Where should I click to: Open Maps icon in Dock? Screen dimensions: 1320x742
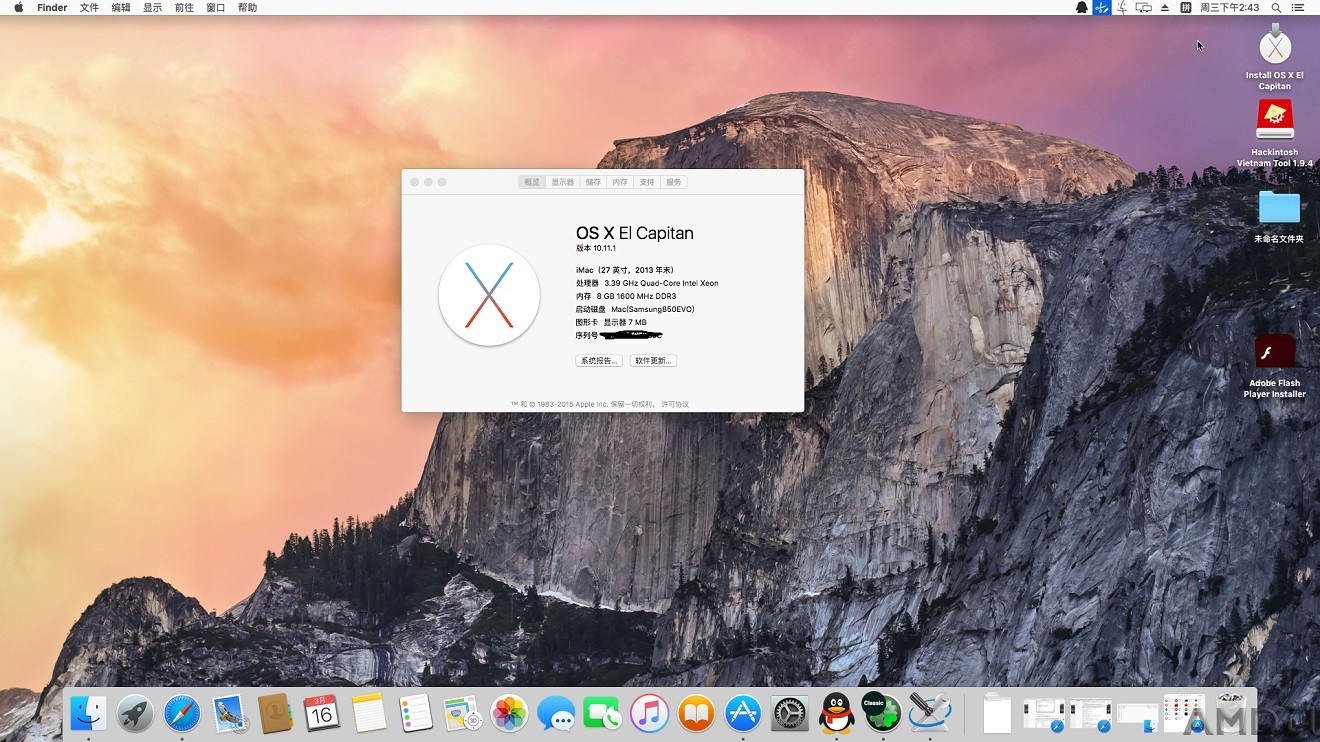tap(462, 714)
